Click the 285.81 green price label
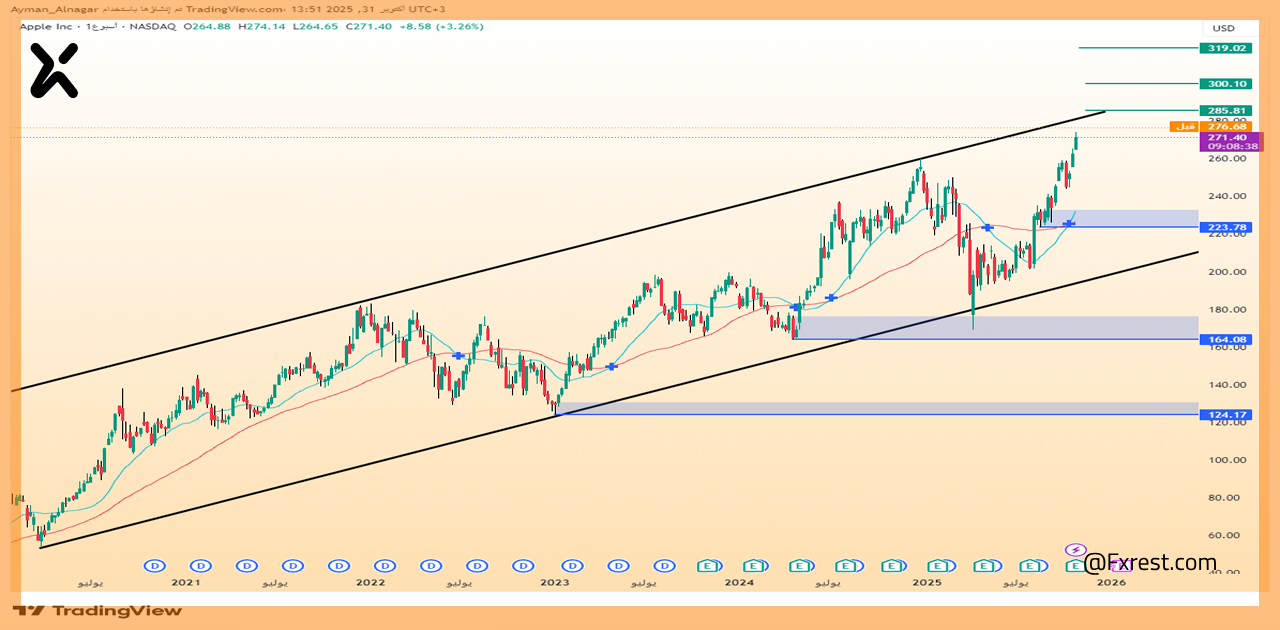Viewport: 1280px width, 630px height. point(1226,110)
